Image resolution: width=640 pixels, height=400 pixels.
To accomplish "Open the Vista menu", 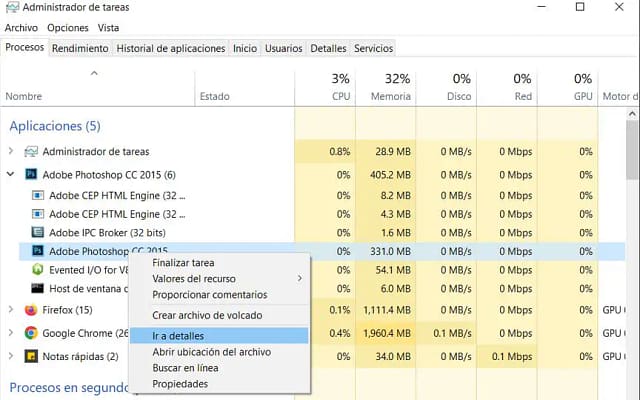I will (108, 28).
